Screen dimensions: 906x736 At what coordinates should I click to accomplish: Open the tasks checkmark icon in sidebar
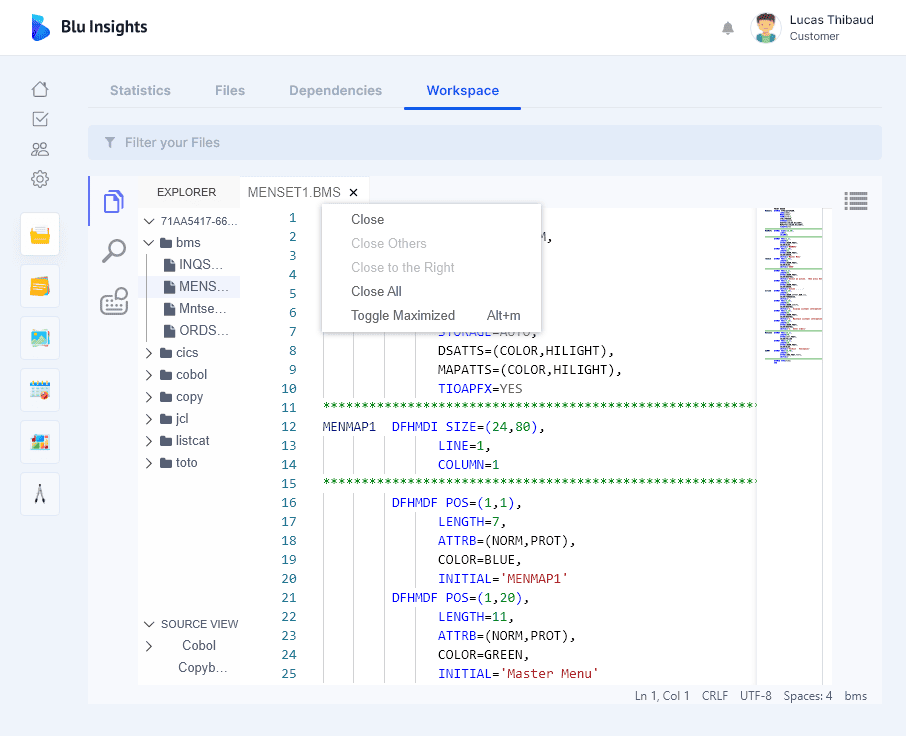[x=40, y=119]
